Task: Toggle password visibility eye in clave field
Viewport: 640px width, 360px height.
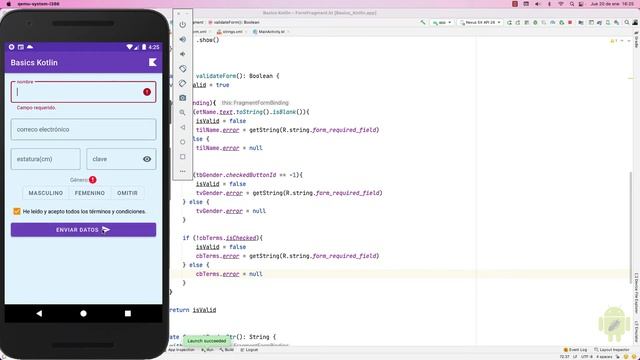Action: tap(147, 159)
